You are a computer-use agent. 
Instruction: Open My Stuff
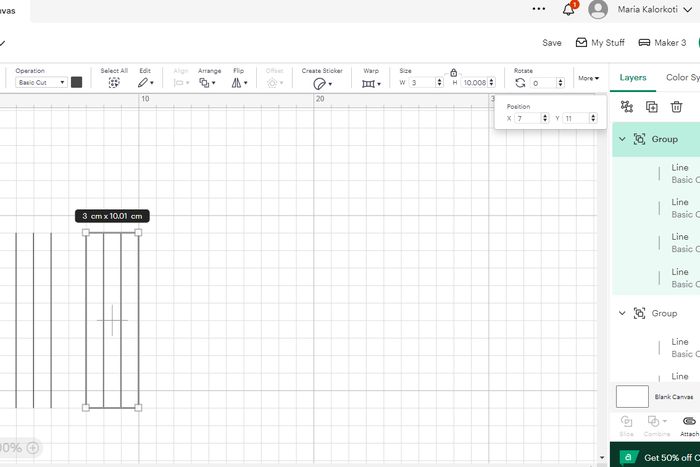tap(600, 42)
